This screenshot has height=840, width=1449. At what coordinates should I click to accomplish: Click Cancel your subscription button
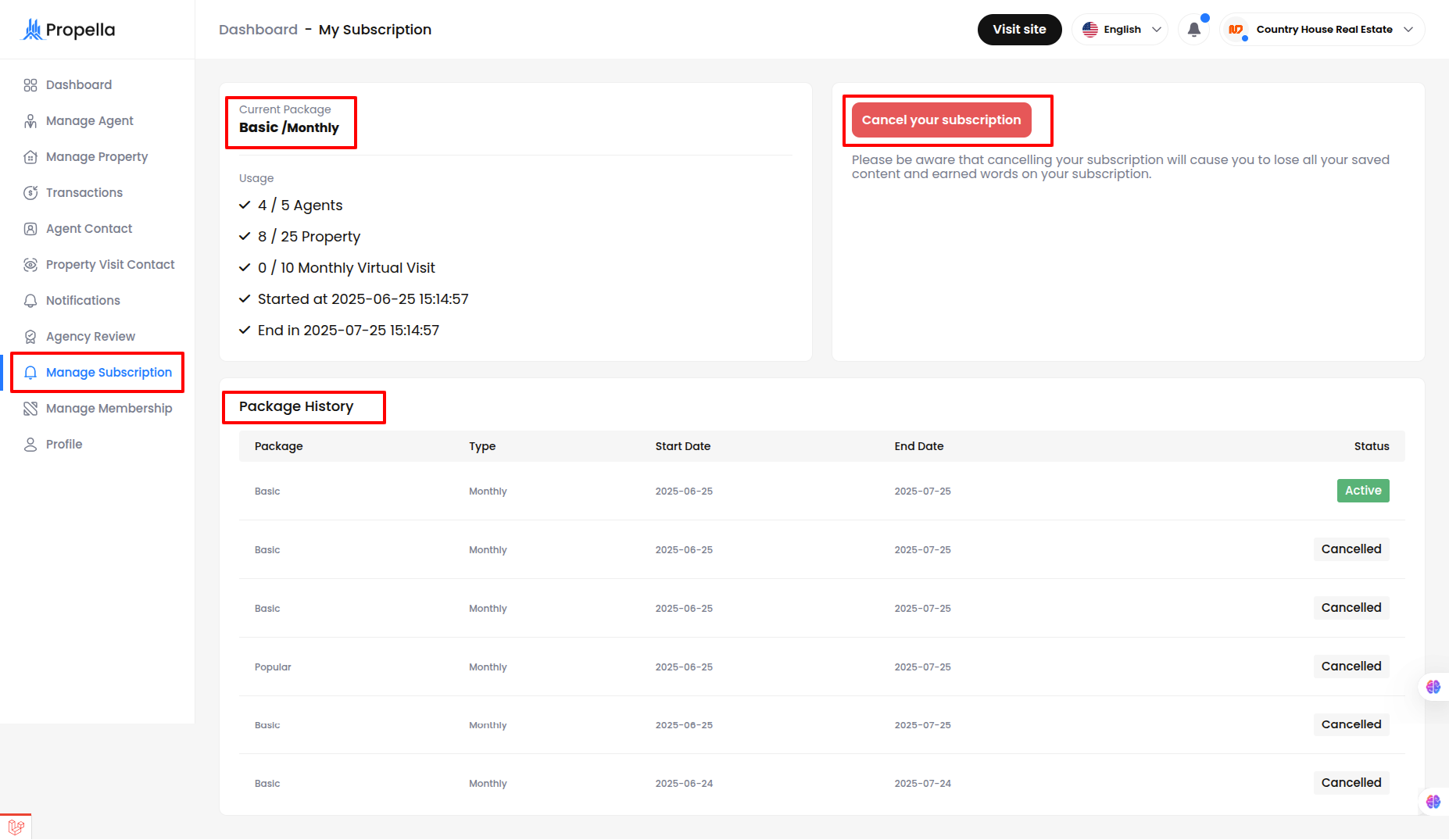point(941,120)
